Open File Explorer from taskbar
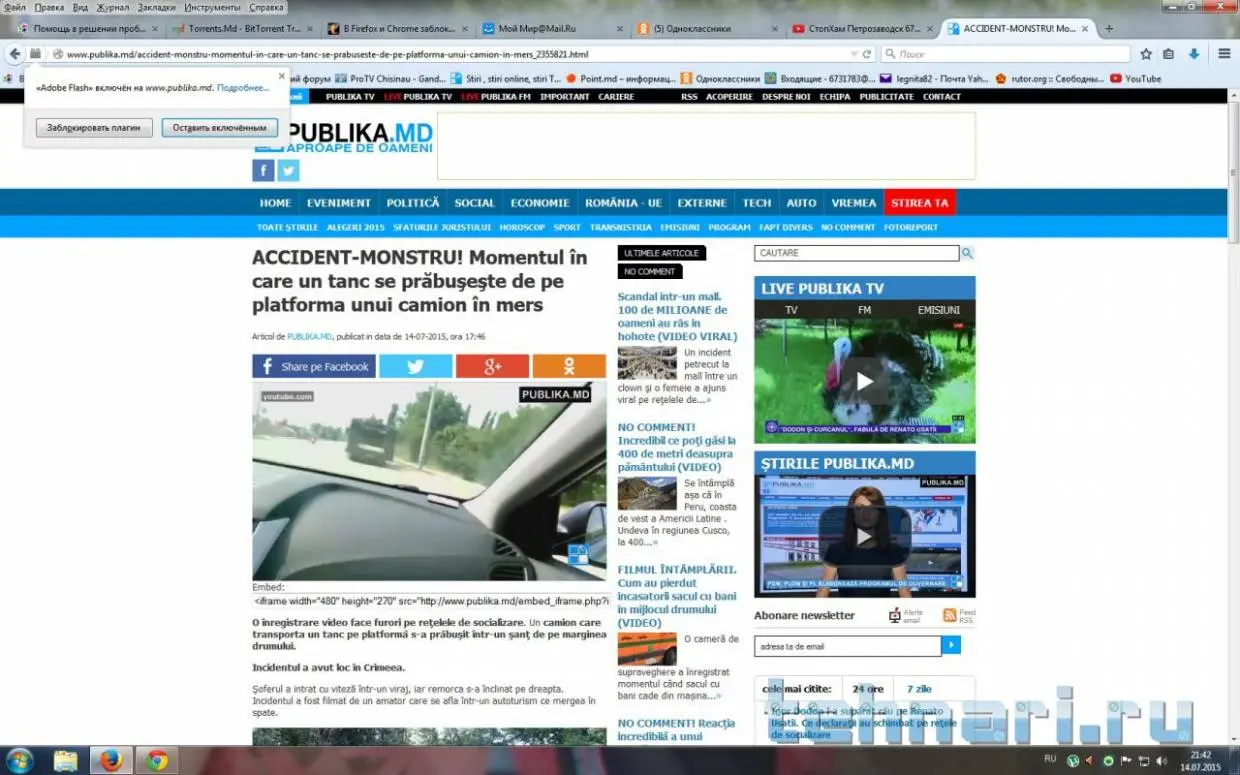The width and height of the screenshot is (1240, 775). [66, 760]
